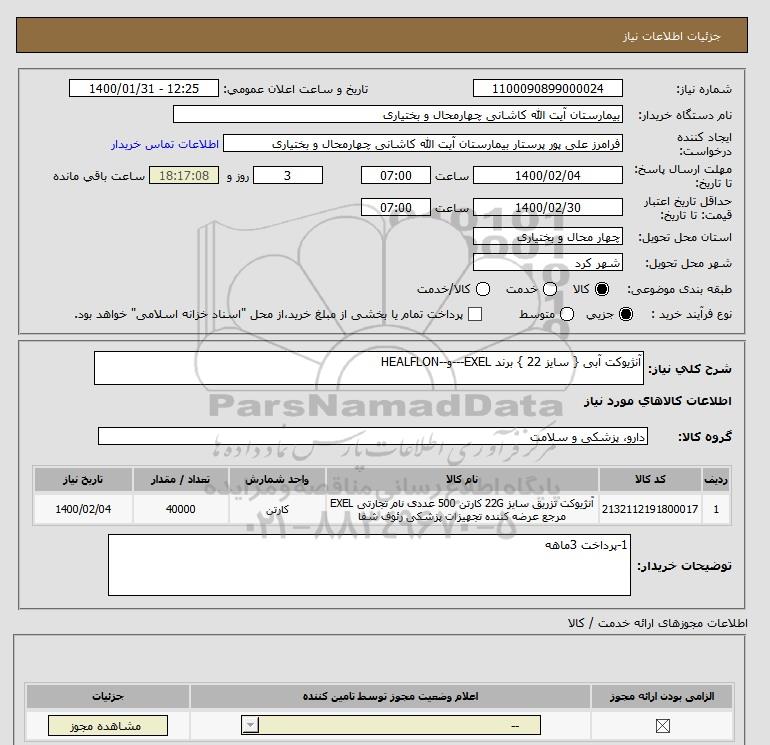
Task: Click the remaining days field showing 3
Action: (x=288, y=175)
